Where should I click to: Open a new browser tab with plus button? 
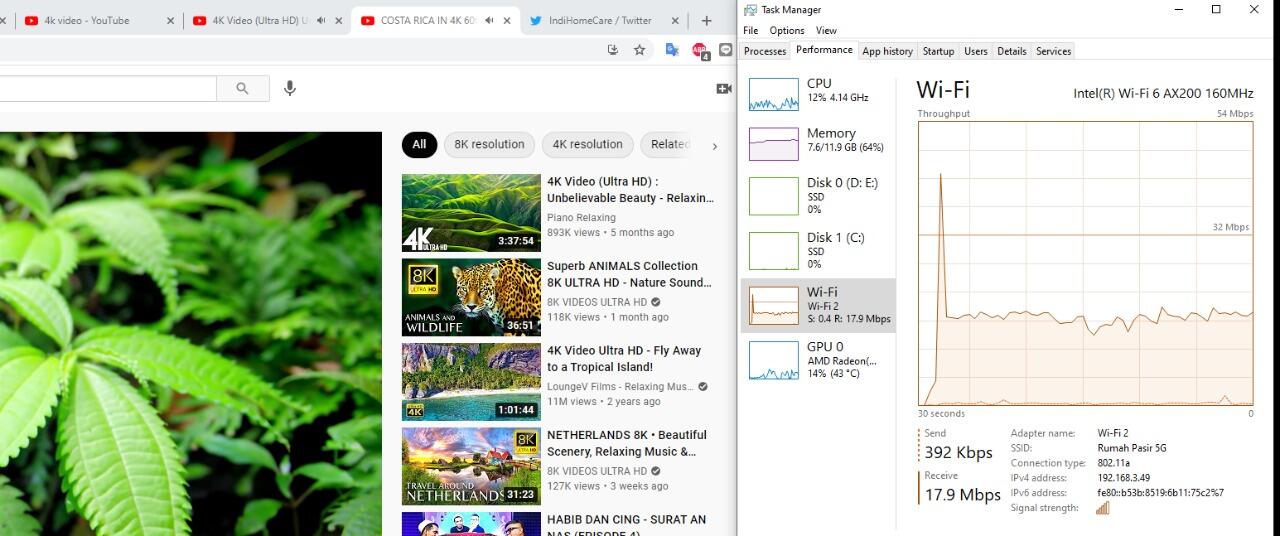[706, 20]
